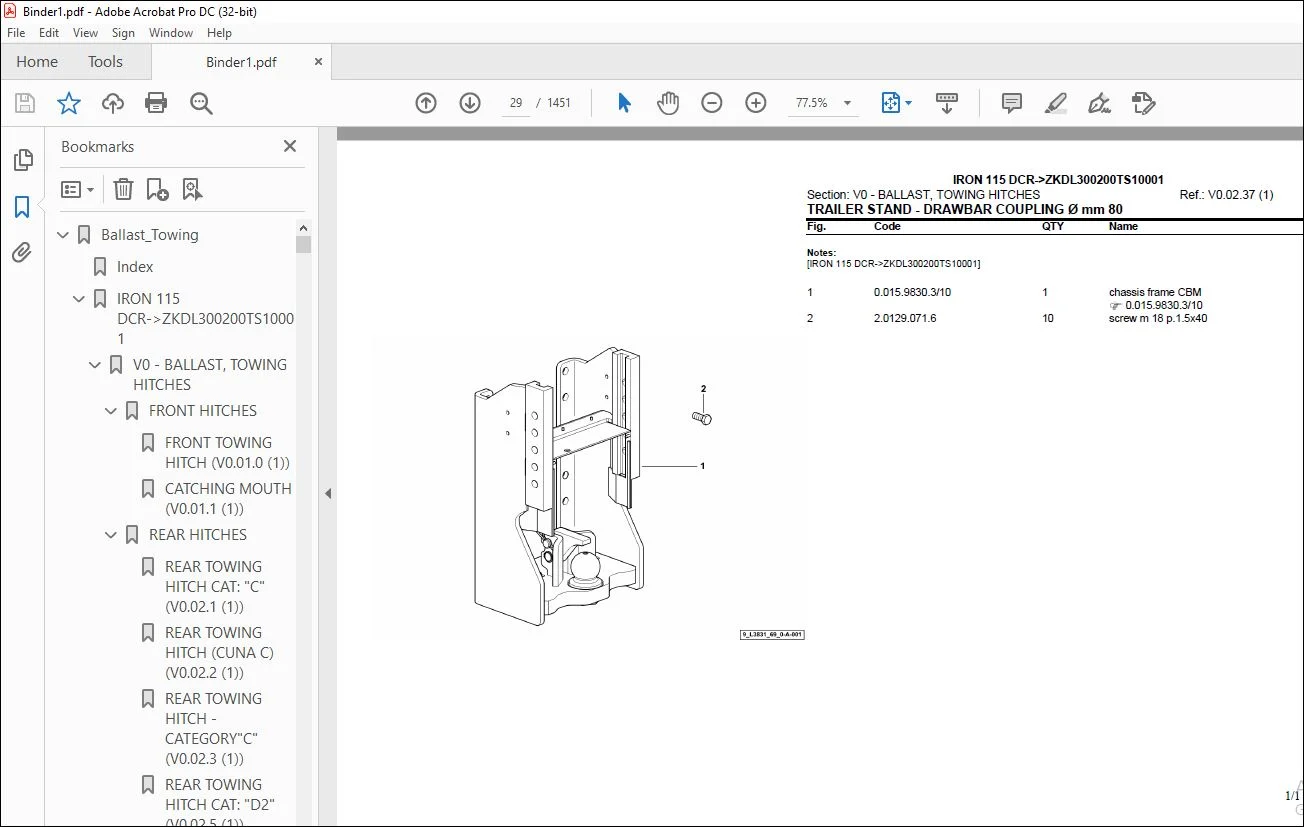The image size is (1304, 827).
Task: Open the Edit menu
Action: pyautogui.click(x=49, y=33)
